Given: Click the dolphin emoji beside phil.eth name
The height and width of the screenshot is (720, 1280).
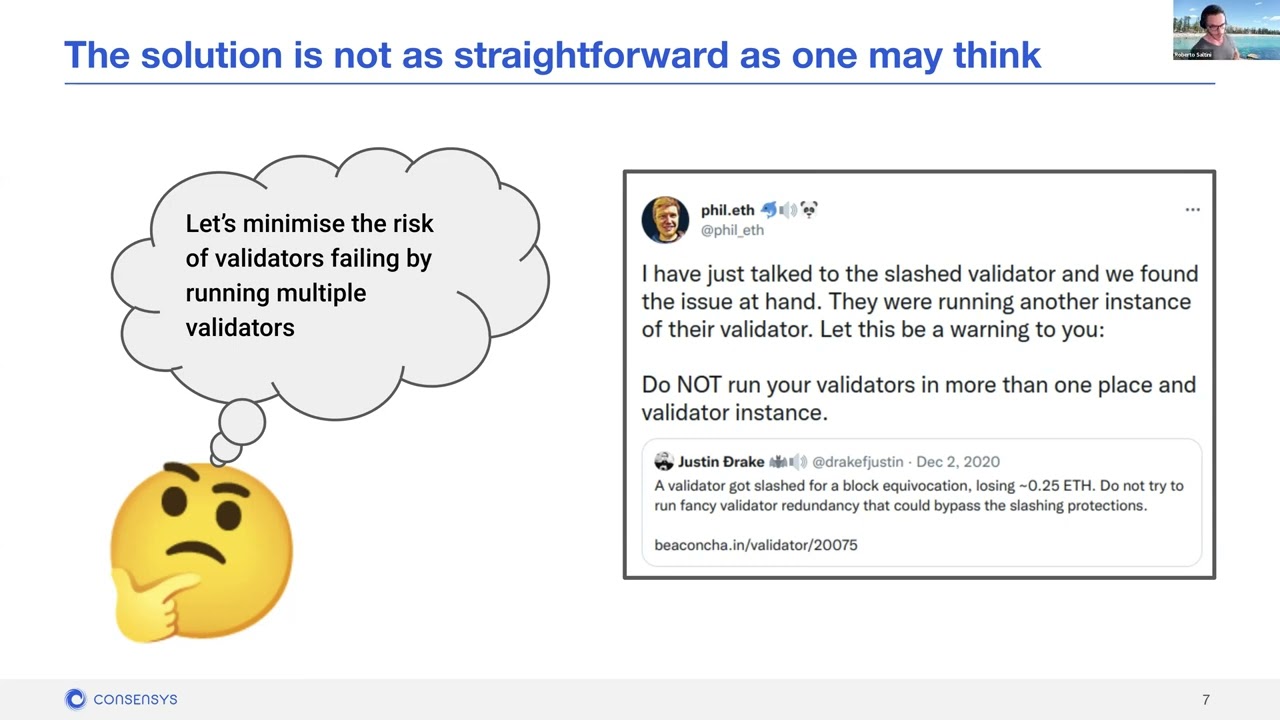Looking at the screenshot, I should pos(769,210).
